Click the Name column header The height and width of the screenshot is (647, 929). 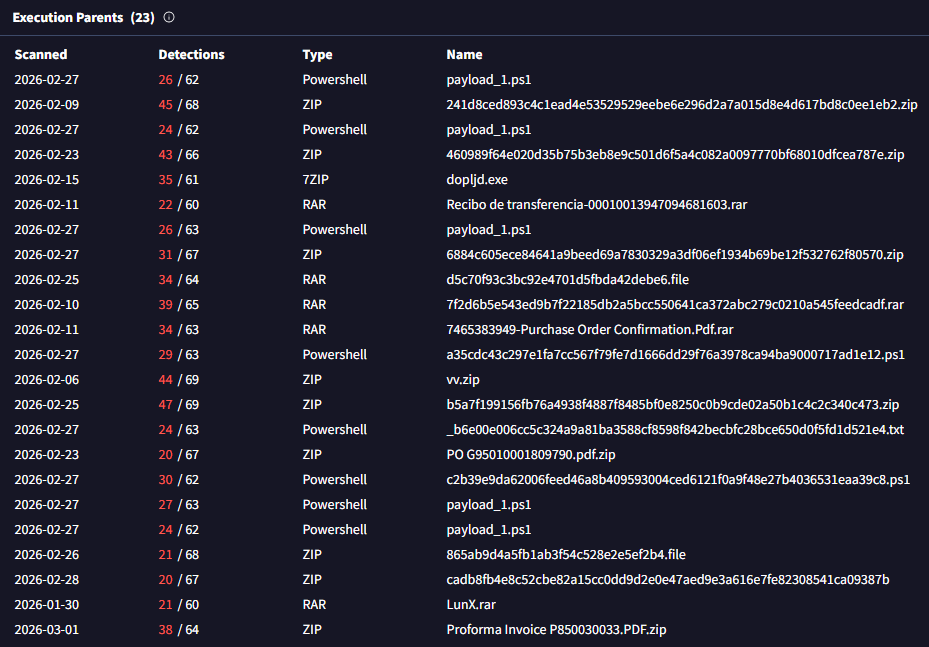[464, 55]
